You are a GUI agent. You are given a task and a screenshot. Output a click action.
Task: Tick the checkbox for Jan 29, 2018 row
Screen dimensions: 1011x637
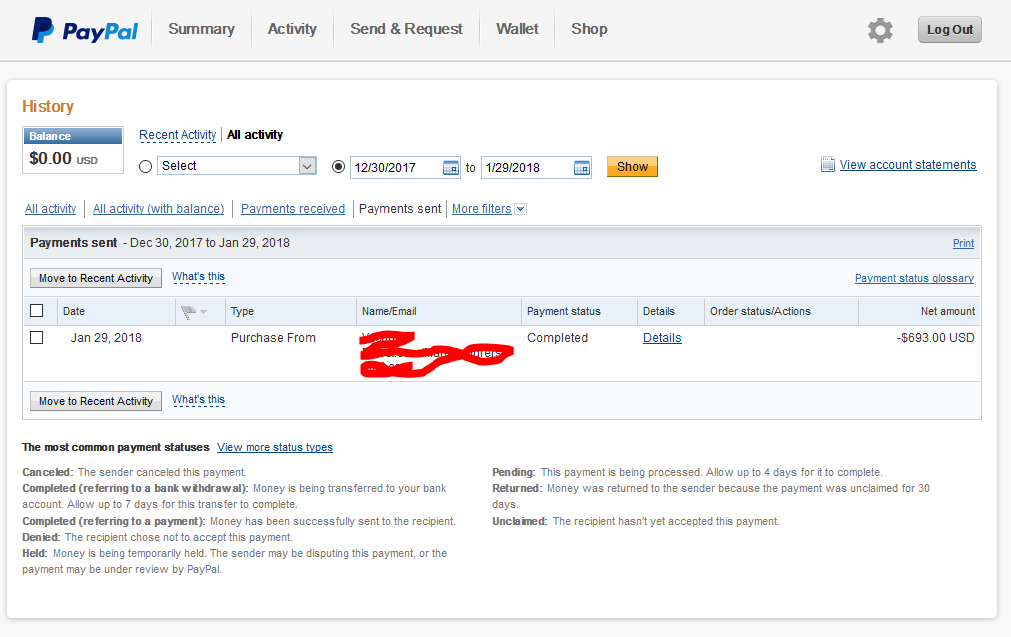pyautogui.click(x=37, y=337)
